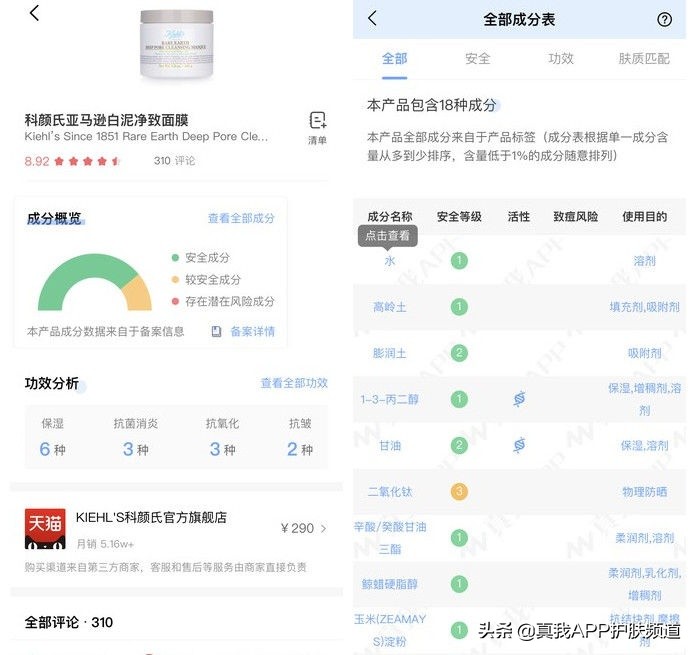Tap 填充剂,吸附剂 purpose text
The image size is (696, 655).
[x=644, y=307]
